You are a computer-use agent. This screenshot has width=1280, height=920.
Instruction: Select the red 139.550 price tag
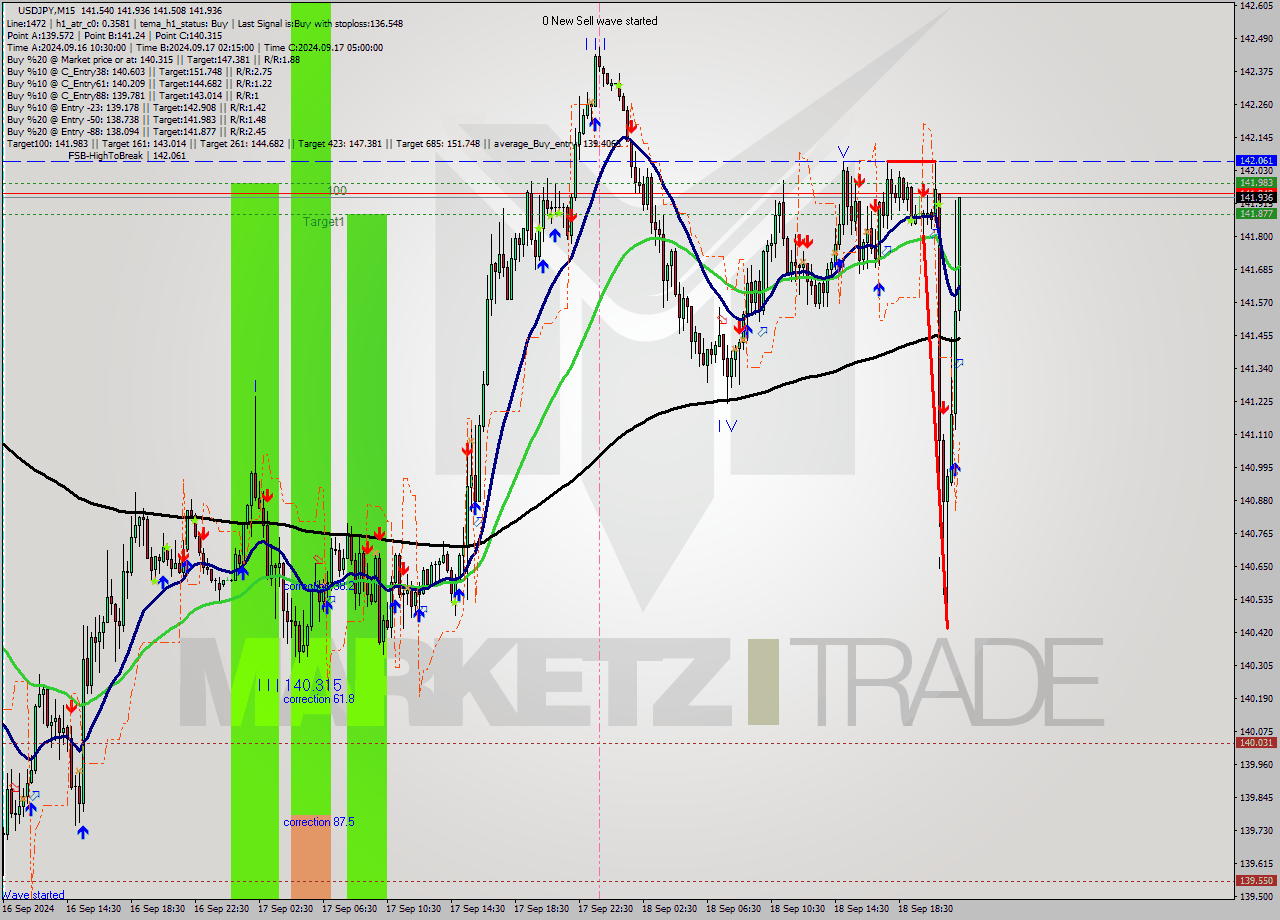point(1256,880)
